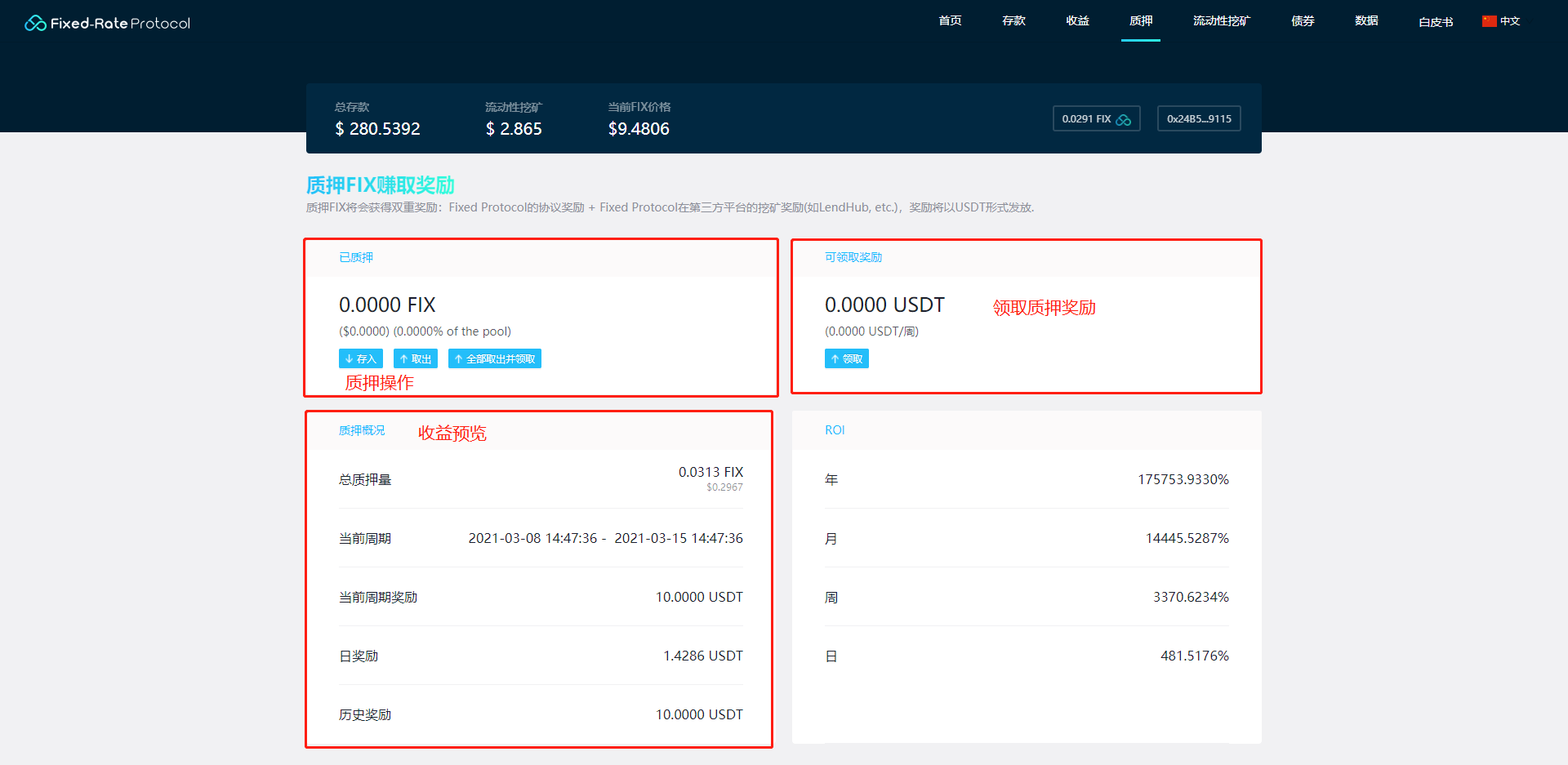Click the $ 2.865 liquidity mining value
The width and height of the screenshot is (1568, 765).
point(514,129)
